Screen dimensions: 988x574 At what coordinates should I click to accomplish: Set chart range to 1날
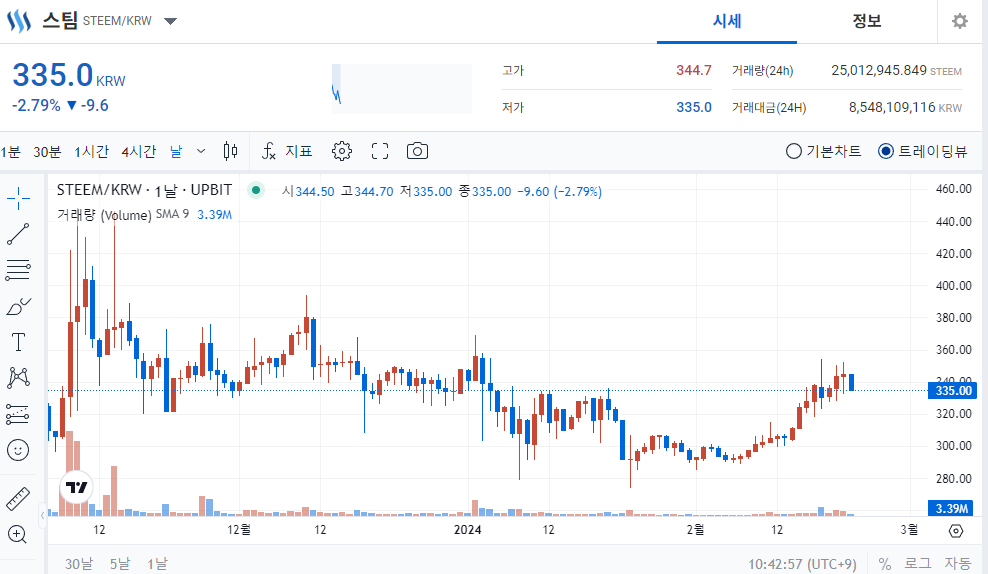click(158, 564)
